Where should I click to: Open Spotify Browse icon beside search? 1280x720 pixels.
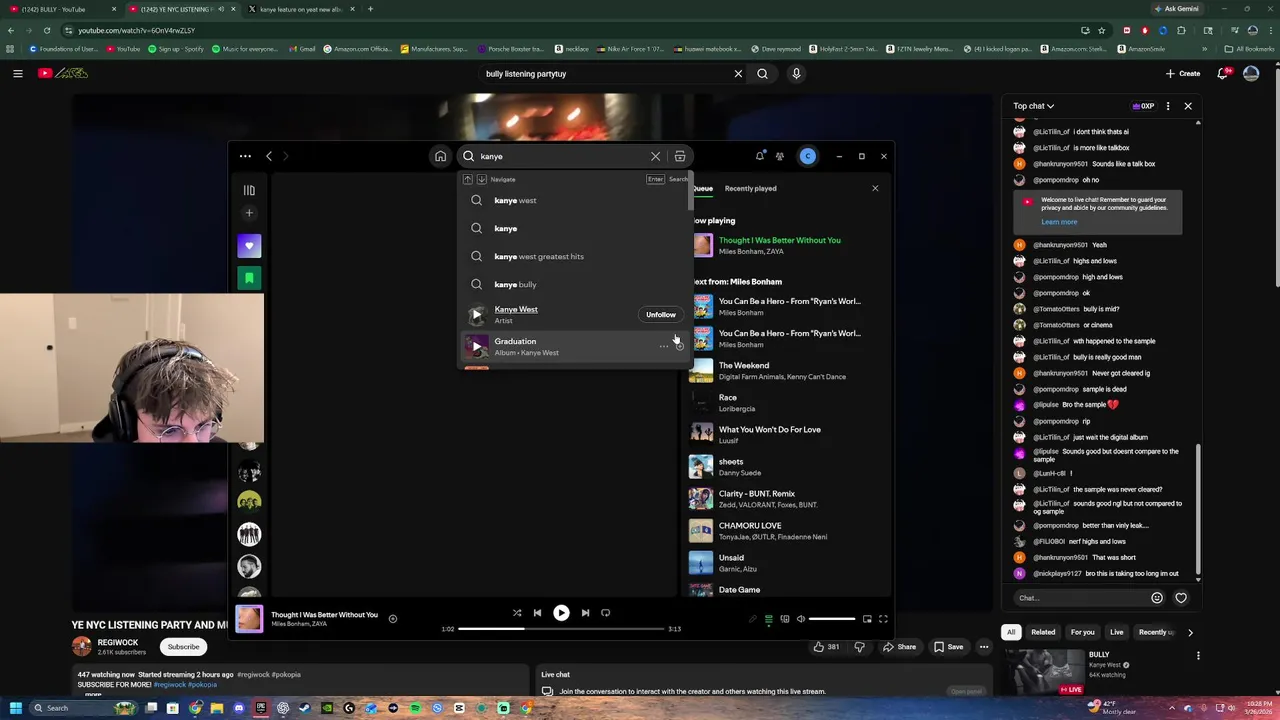(680, 156)
